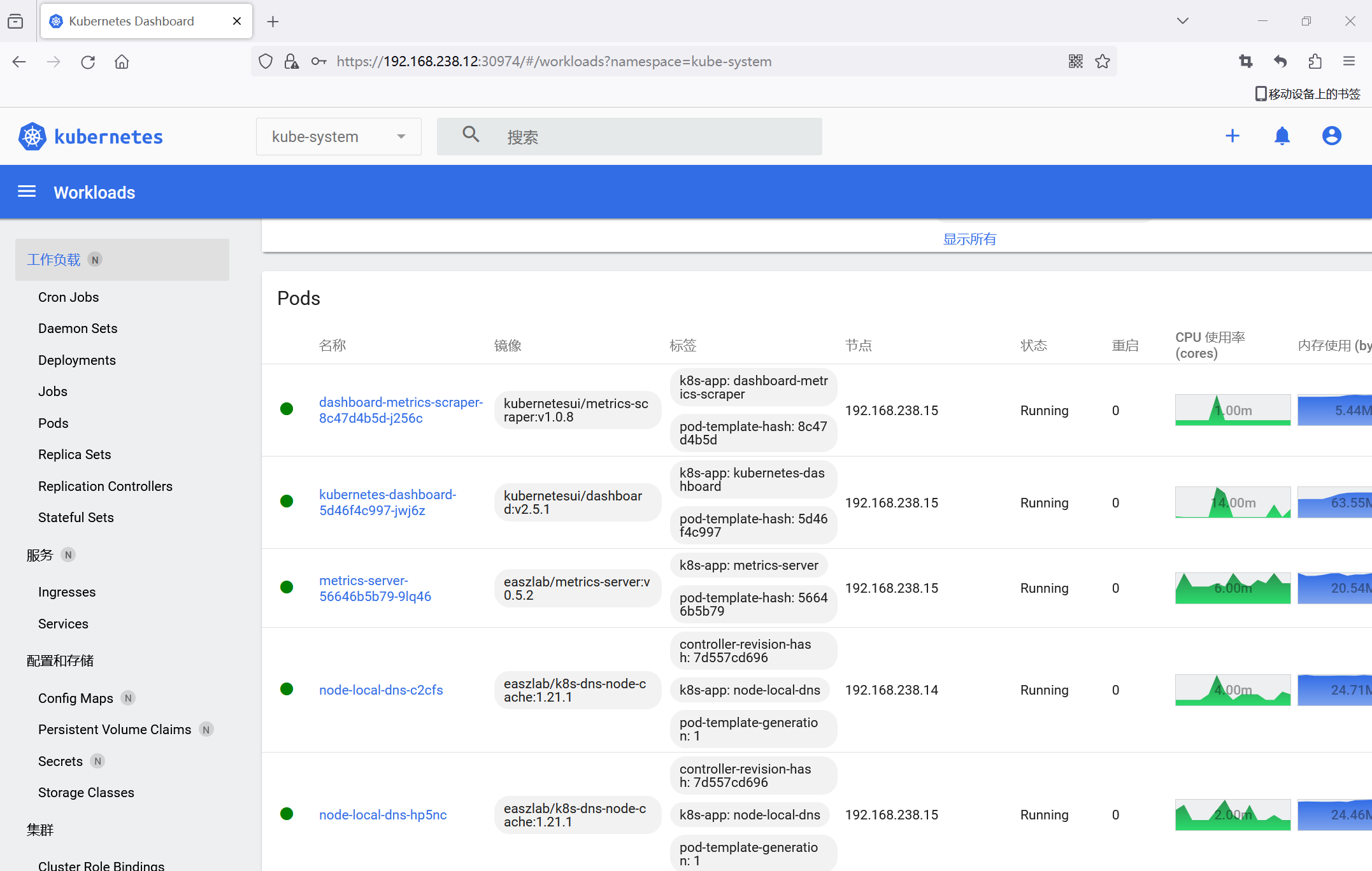Select Daemon Sets from sidebar menu
Screen dimensions: 1372x871
click(x=78, y=326)
